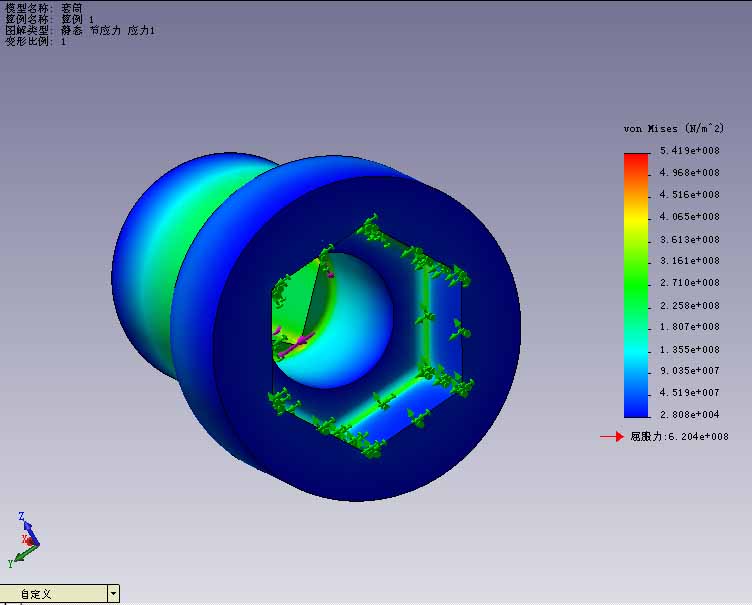The image size is (752, 605).
Task: Click the plot type line 静态 节应力 应力1
Action: click(80, 30)
